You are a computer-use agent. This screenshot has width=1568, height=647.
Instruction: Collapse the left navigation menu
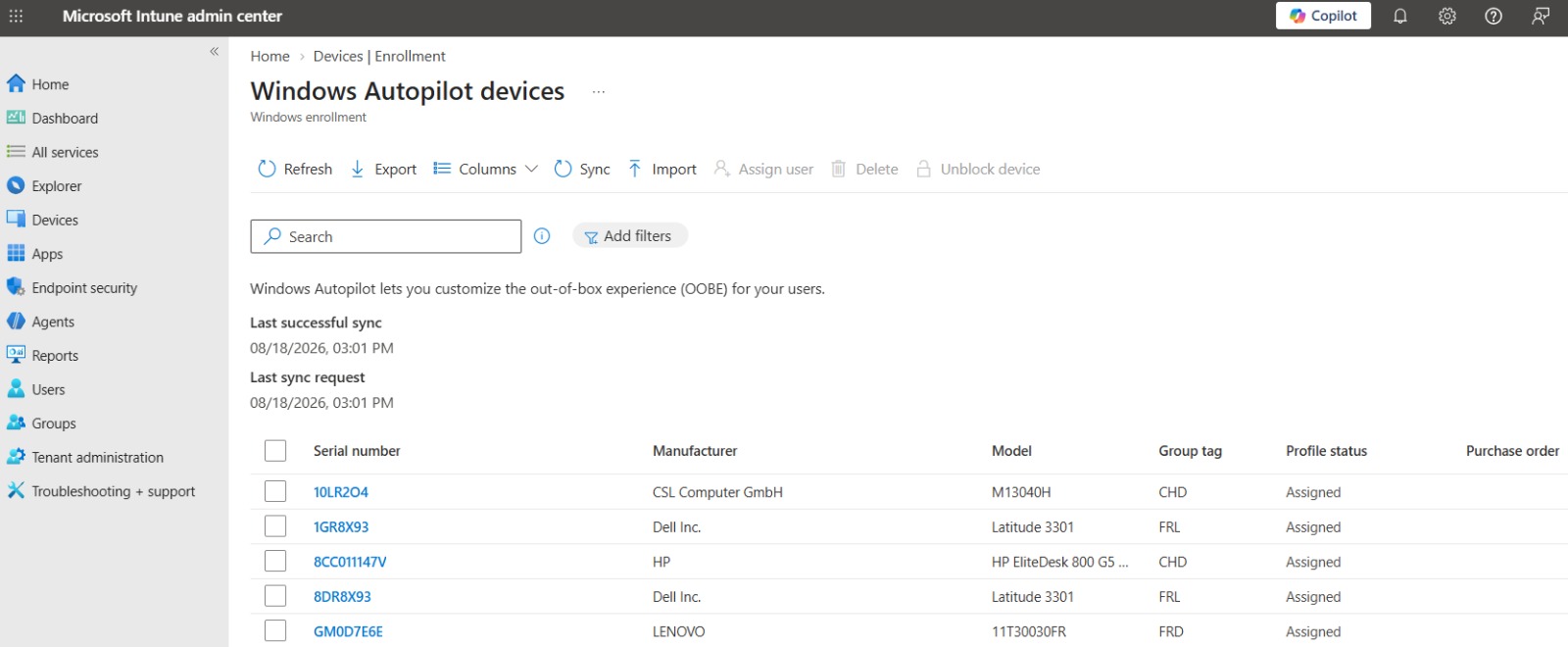214,51
